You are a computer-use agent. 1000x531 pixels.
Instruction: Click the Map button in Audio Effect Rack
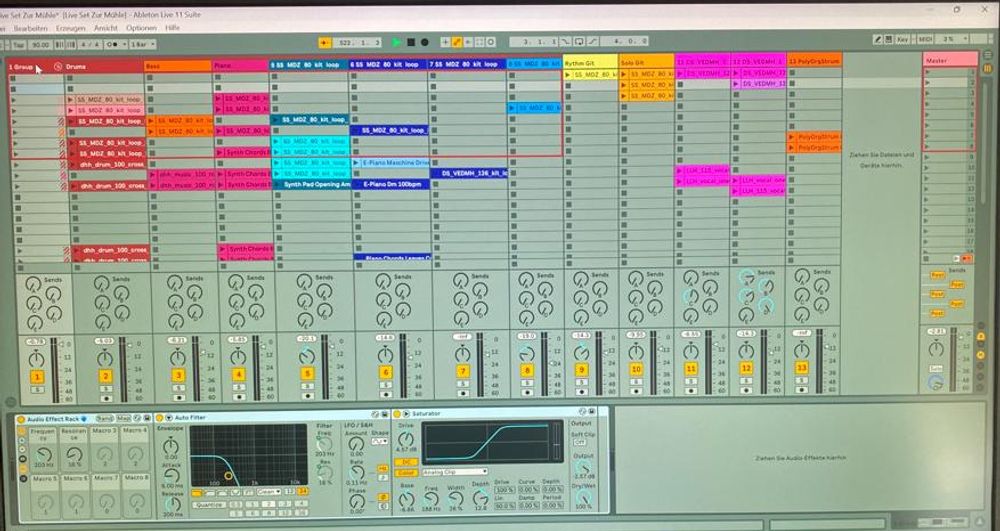[x=123, y=417]
